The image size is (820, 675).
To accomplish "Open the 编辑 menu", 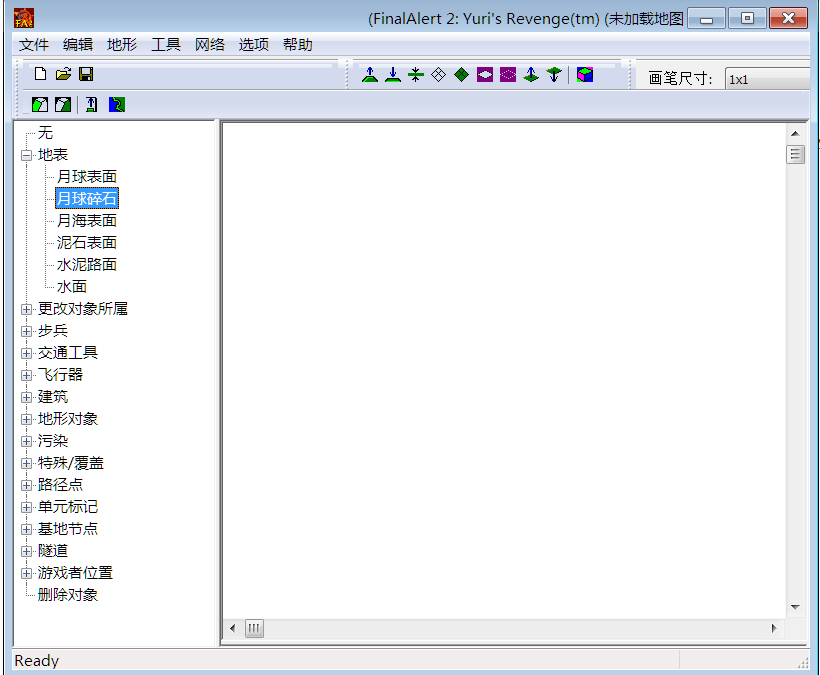I will click(x=78, y=44).
